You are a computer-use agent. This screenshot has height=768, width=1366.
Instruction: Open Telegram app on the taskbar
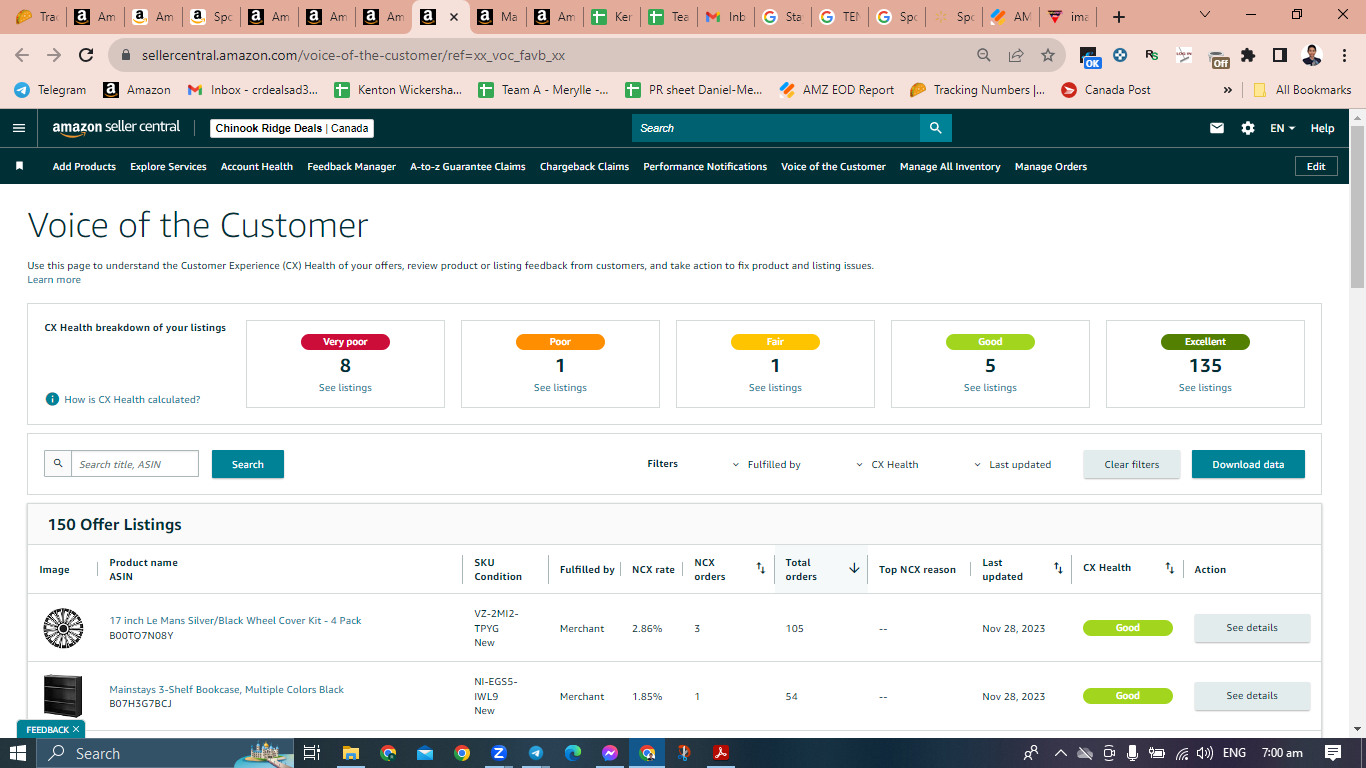[x=535, y=753]
